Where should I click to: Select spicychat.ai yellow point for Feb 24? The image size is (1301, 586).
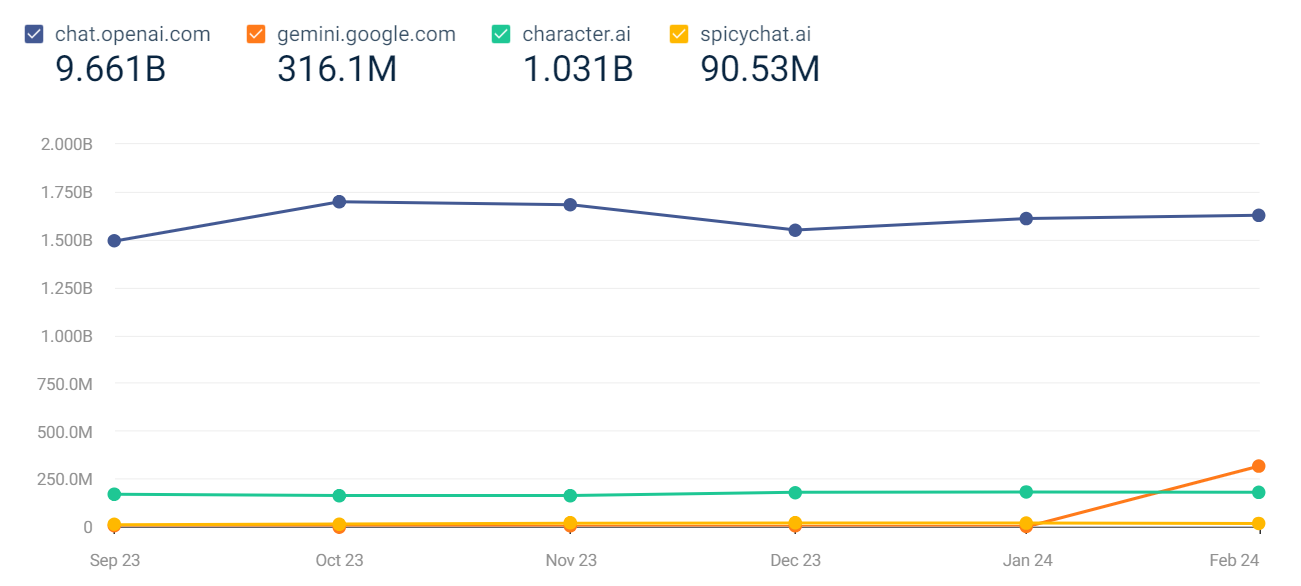click(1259, 524)
